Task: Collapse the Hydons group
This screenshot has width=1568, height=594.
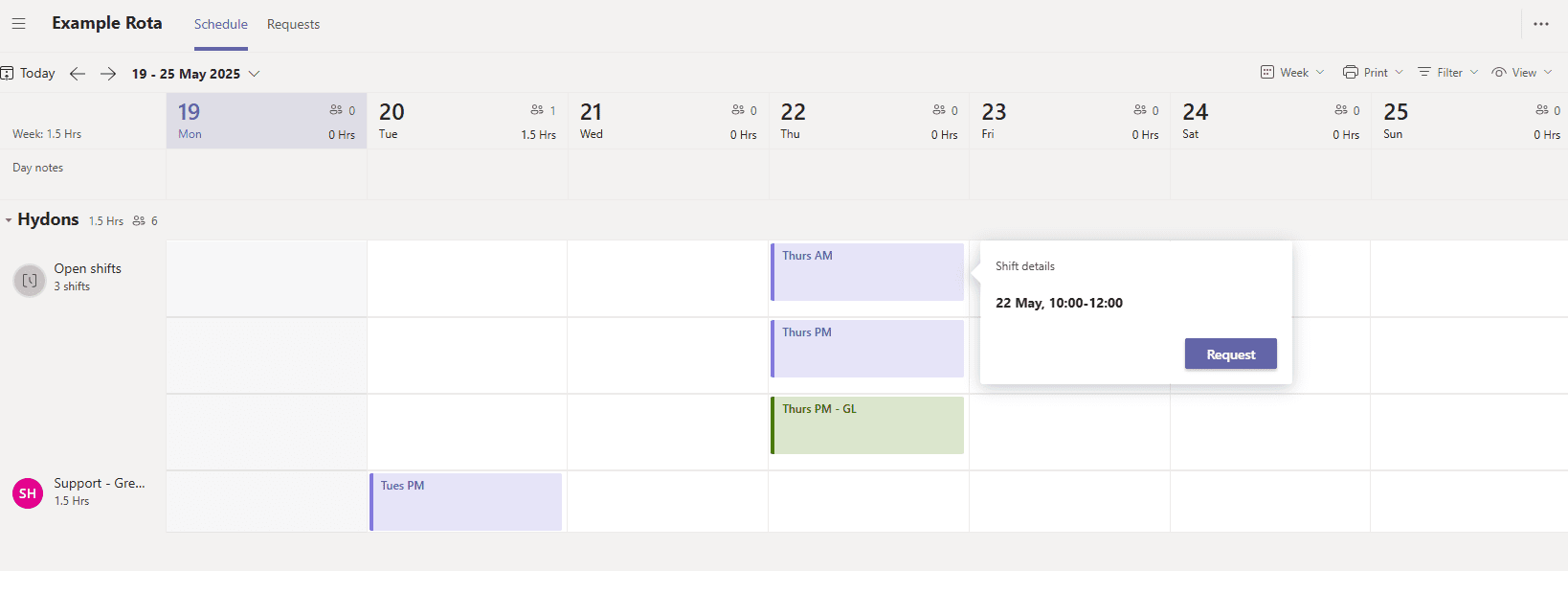Action: [x=9, y=220]
